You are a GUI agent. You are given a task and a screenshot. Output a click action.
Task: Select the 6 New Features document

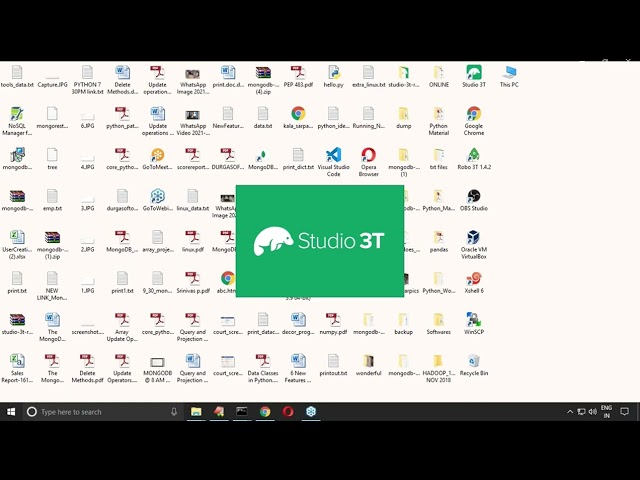[298, 368]
